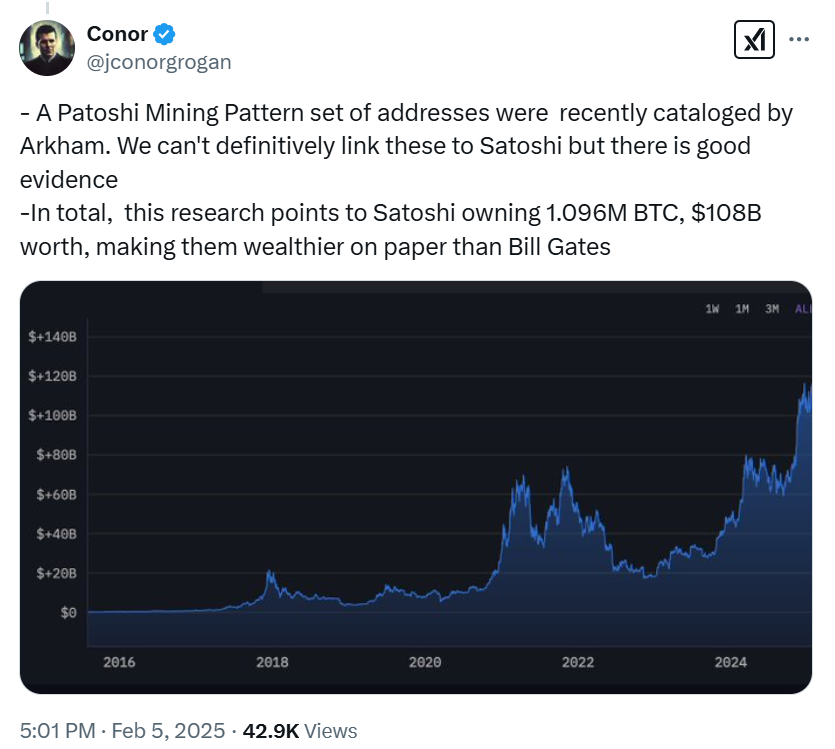Click the blue verified badge

pyautogui.click(x=165, y=34)
